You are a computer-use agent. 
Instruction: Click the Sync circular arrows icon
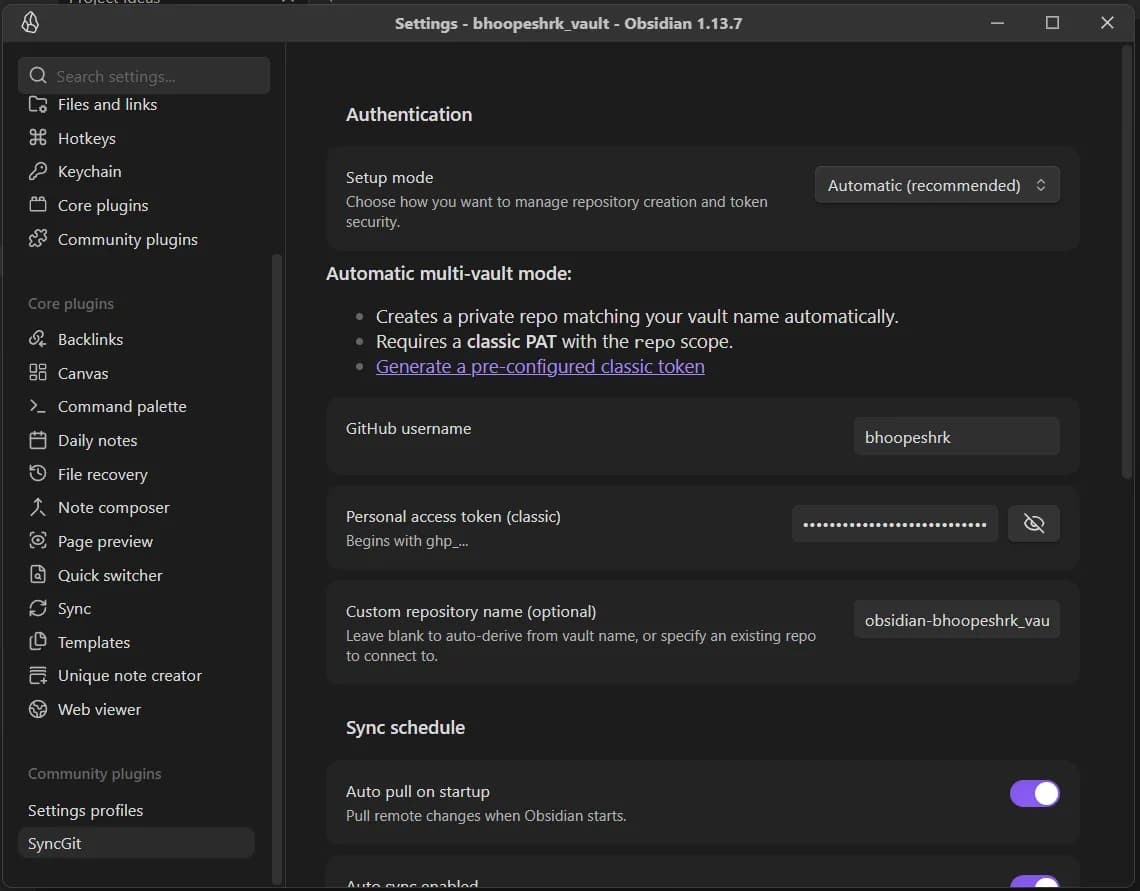coord(38,608)
